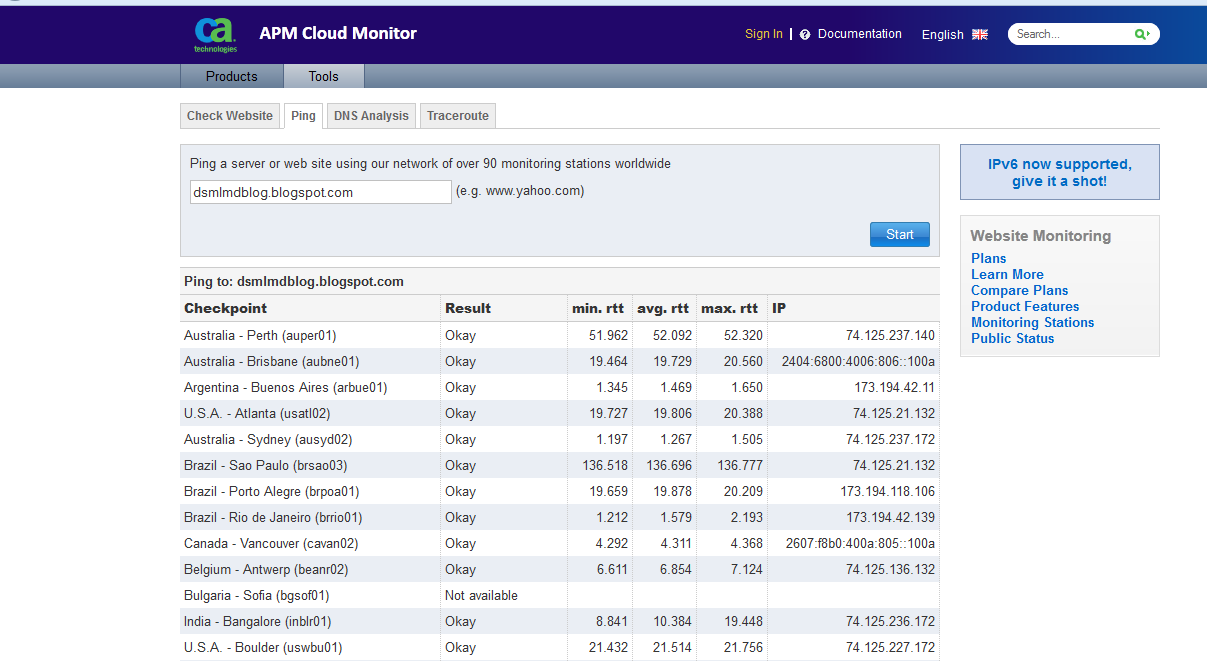
Task: Select the Belgium - Antwerp (beanr02) row
Action: [560, 569]
